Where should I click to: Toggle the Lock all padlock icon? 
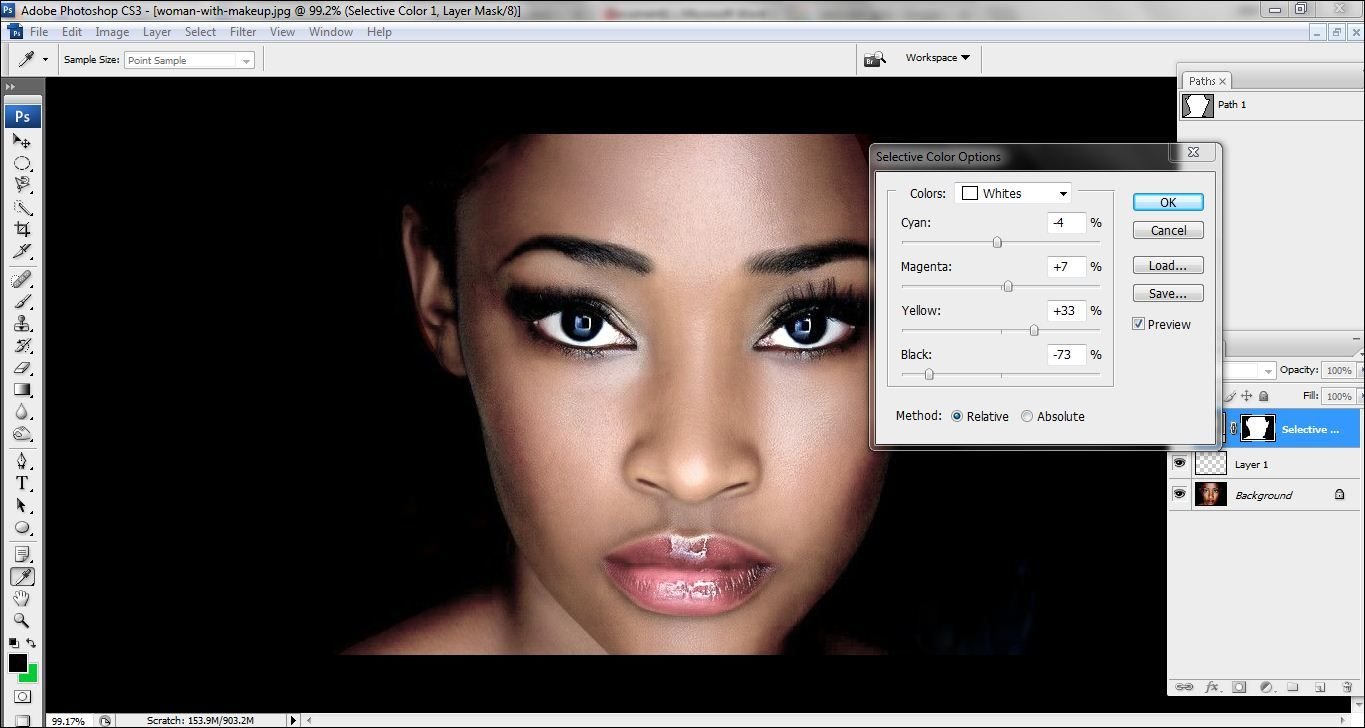(x=1264, y=396)
